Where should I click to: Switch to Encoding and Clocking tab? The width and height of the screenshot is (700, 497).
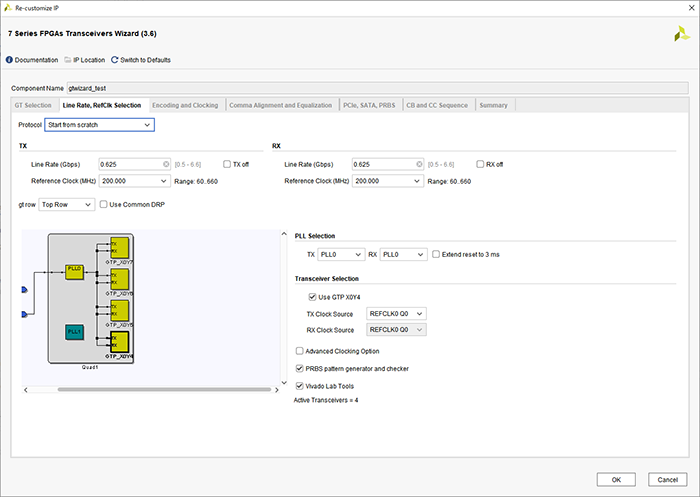[185, 105]
